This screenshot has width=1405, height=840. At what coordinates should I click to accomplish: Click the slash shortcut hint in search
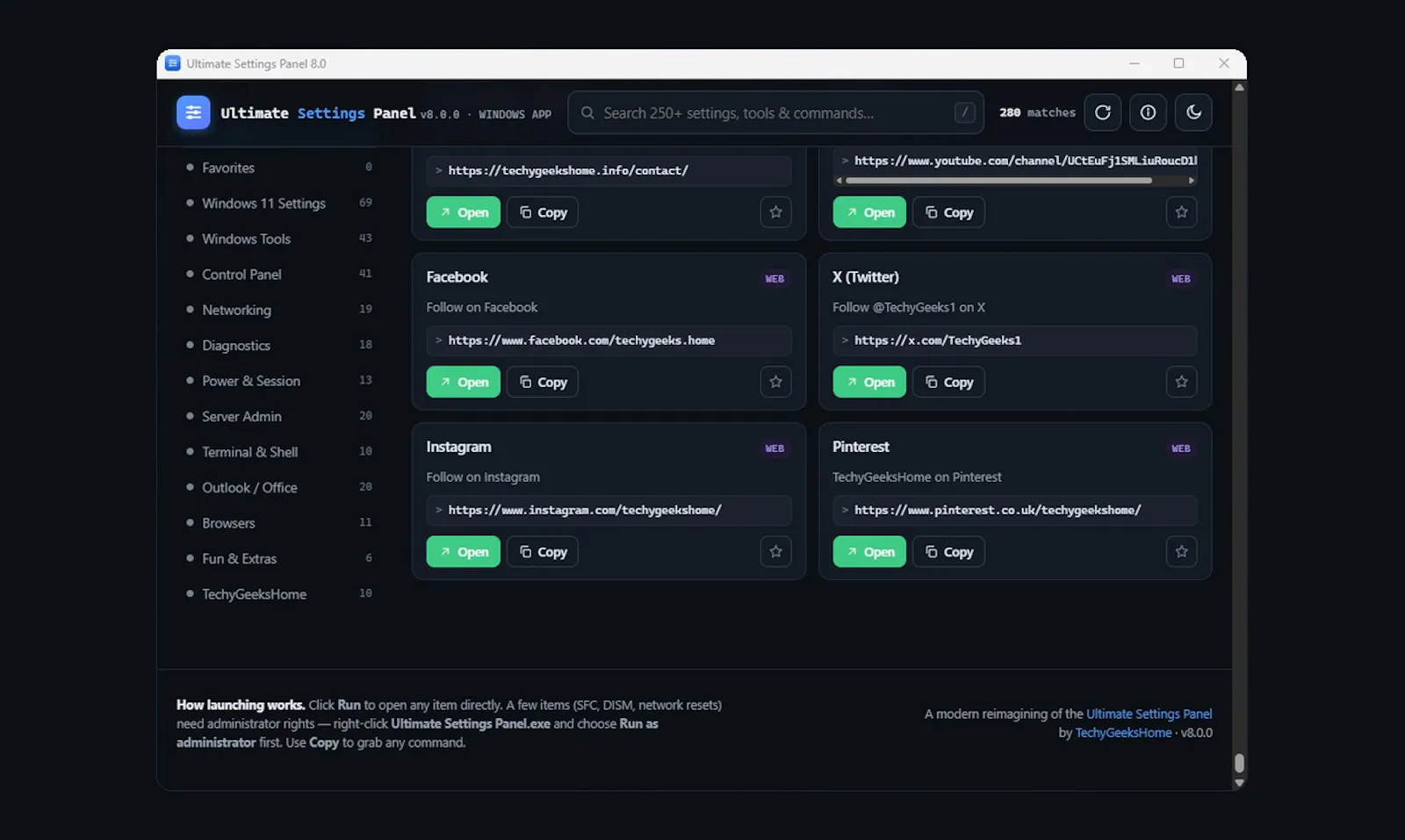964,112
